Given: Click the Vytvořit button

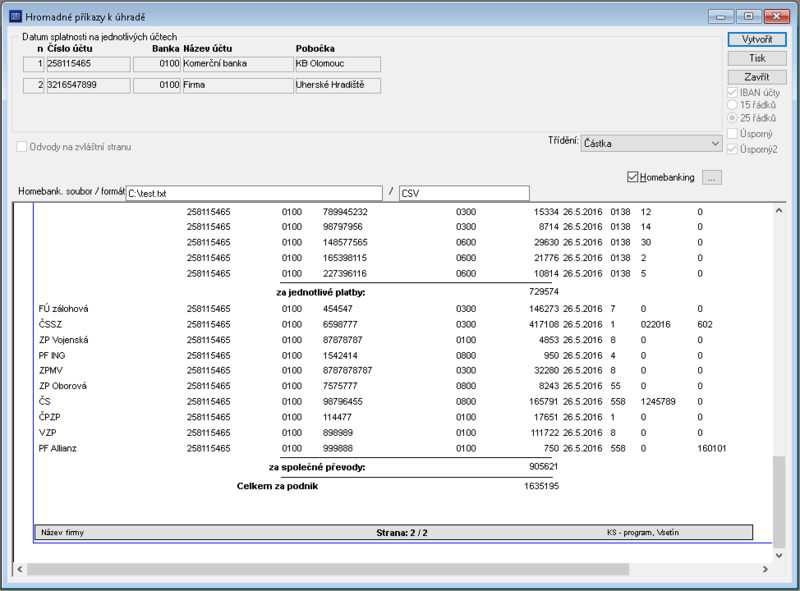Looking at the screenshot, I should point(757,39).
